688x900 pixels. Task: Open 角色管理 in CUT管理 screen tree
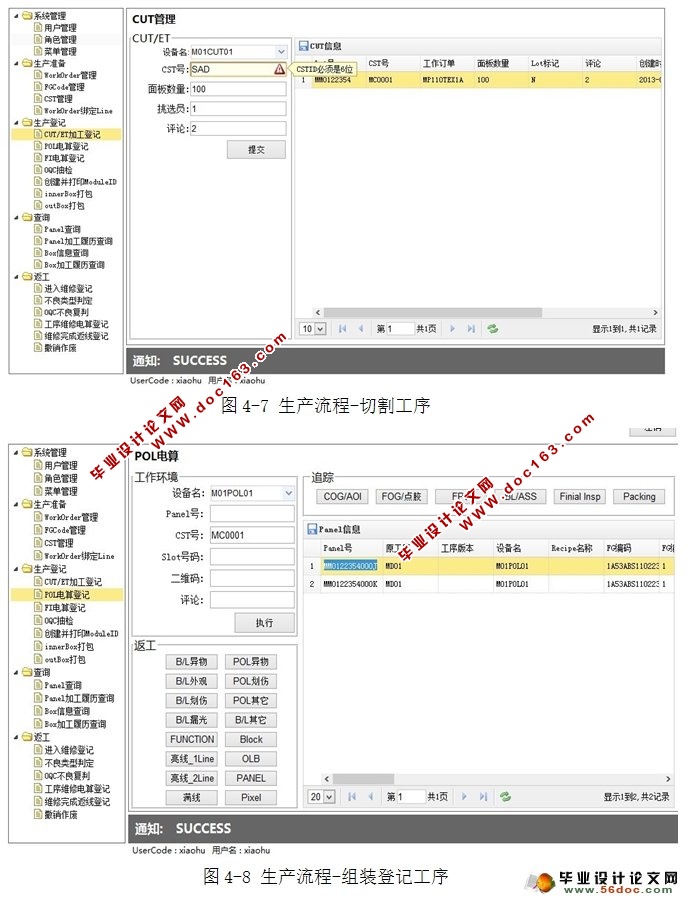pos(60,40)
